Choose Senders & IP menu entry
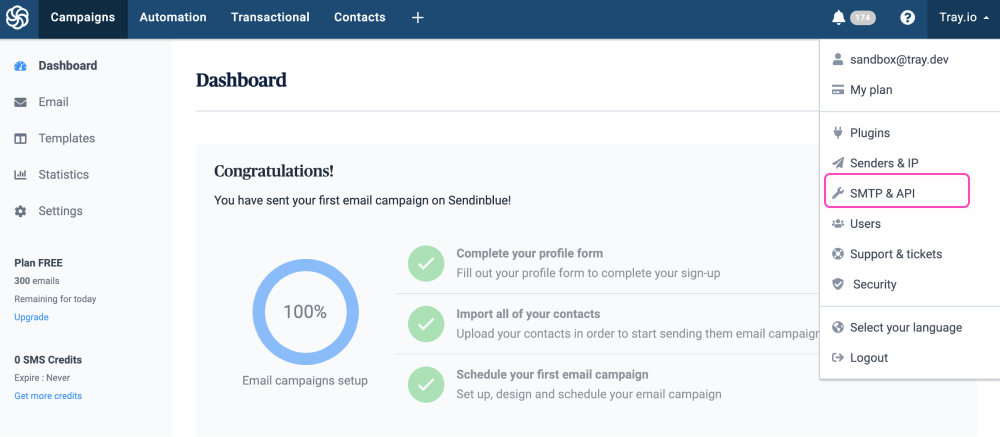The width and height of the screenshot is (1000, 437). point(884,163)
